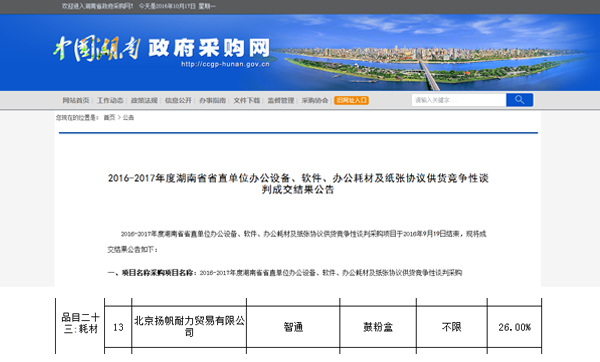
Task: Open the 信息公开 navigation item
Action: 178,100
